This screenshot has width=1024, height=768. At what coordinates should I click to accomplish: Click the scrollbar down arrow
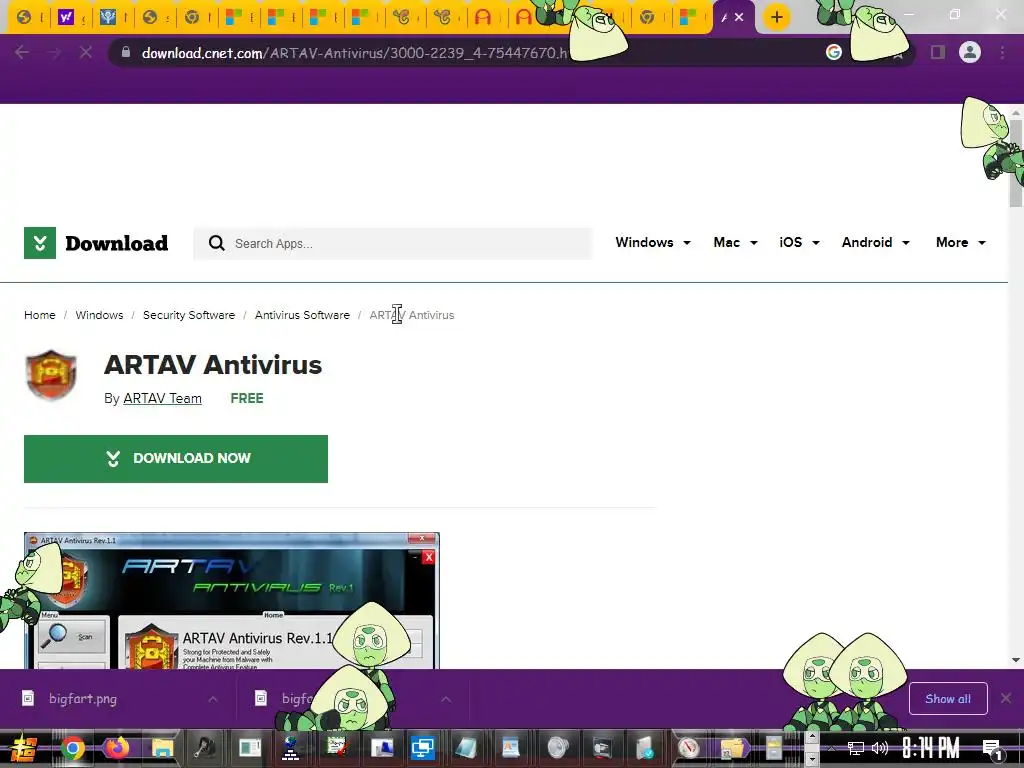click(1016, 660)
